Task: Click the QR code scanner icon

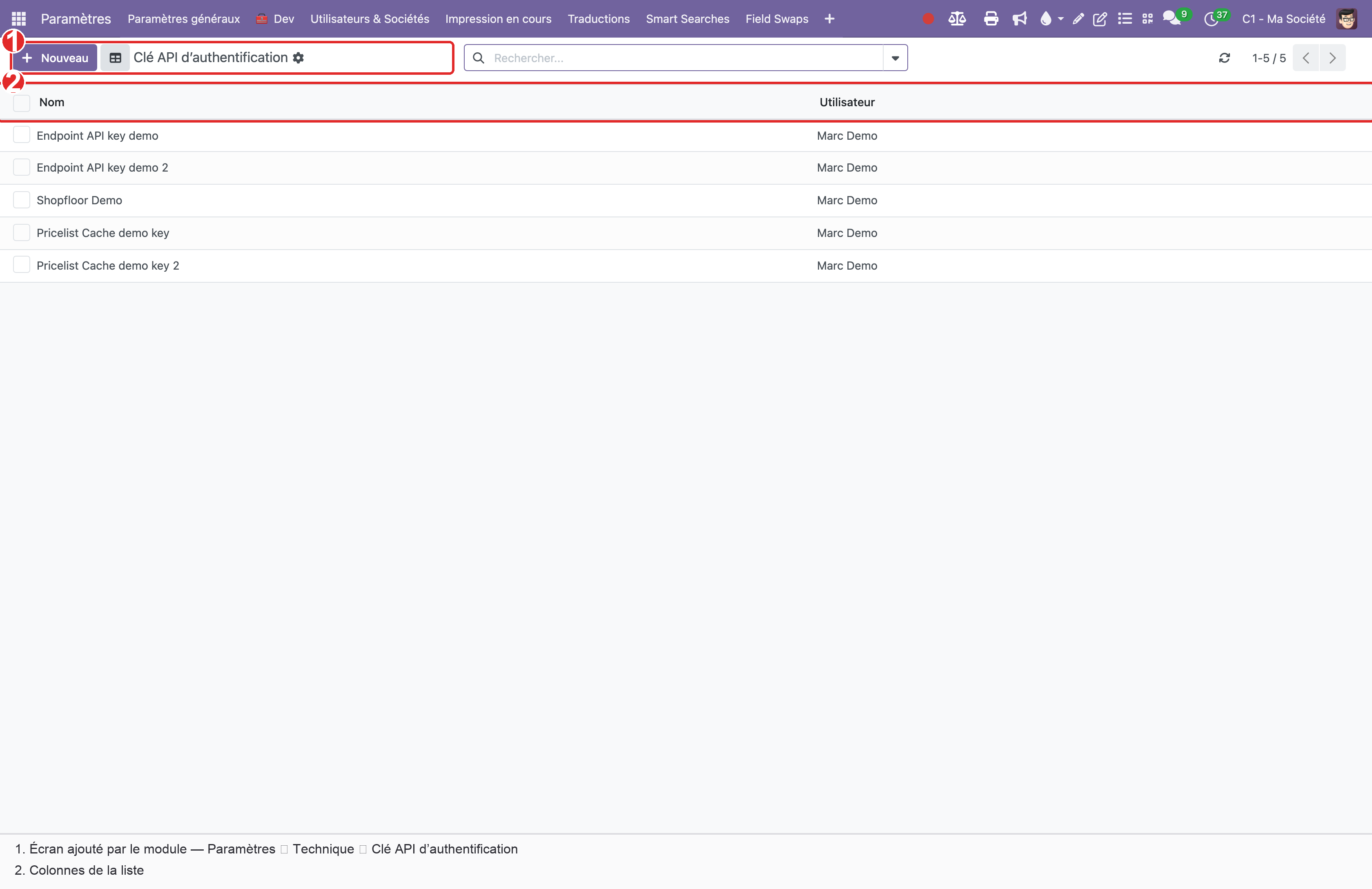Action: [x=1148, y=18]
